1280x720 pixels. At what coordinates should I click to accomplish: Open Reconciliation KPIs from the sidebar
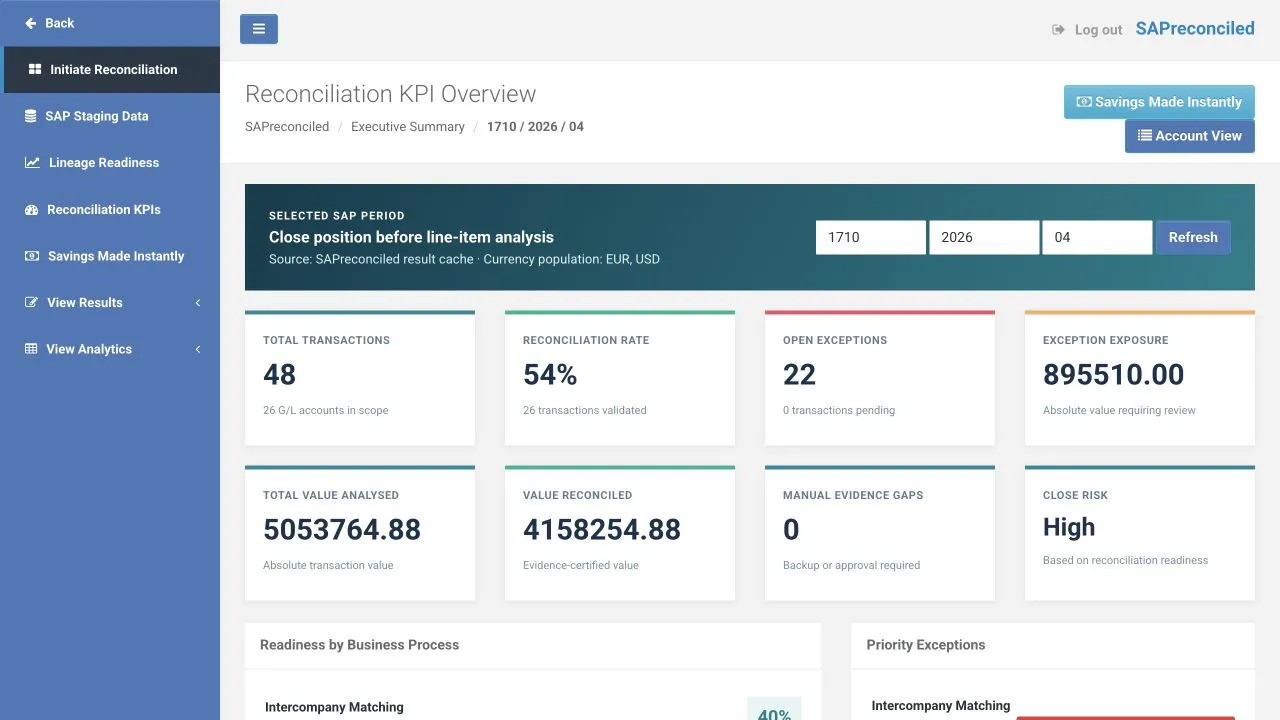(110, 210)
